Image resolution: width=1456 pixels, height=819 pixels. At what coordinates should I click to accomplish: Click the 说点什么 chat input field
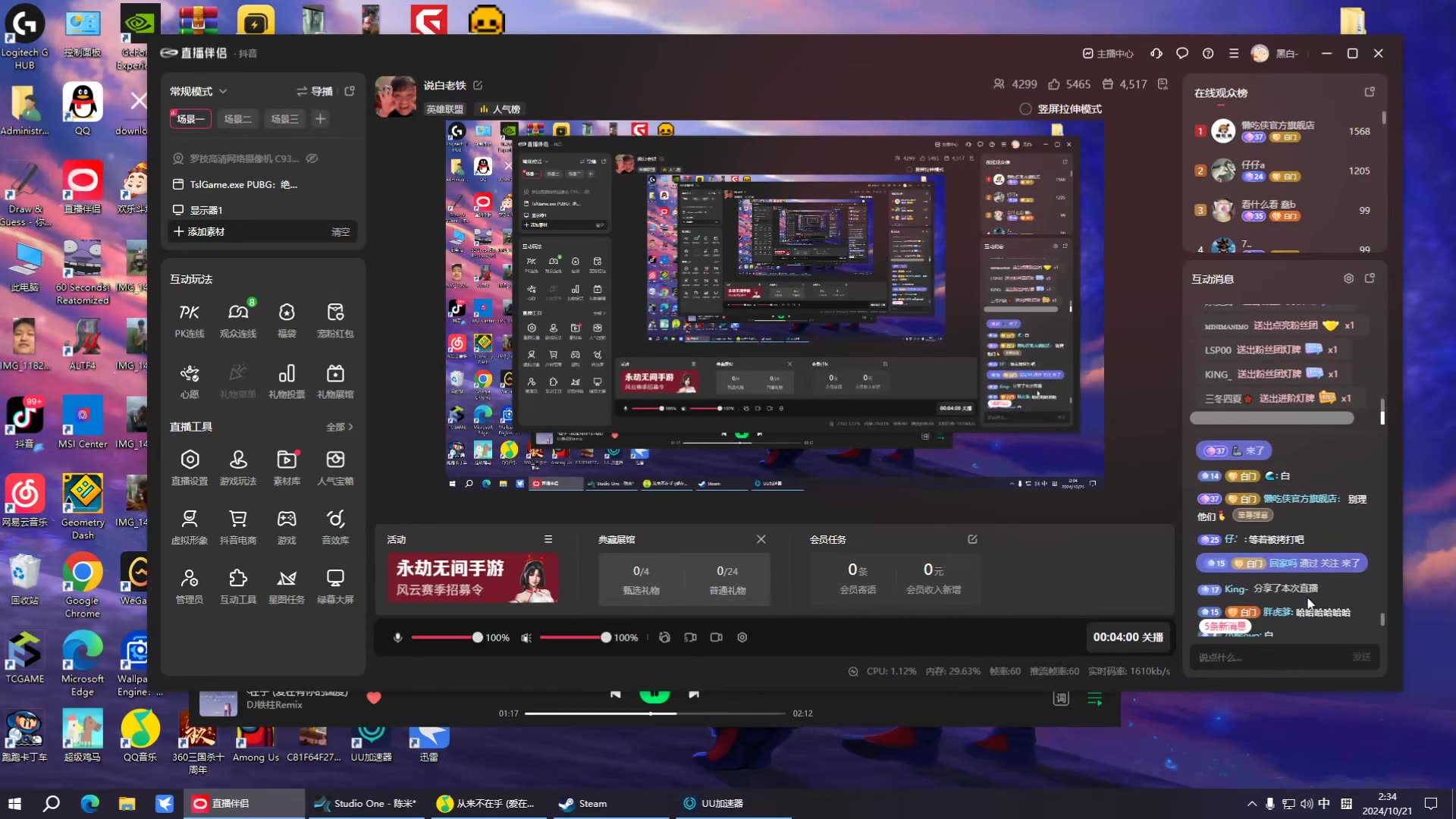tap(1270, 657)
